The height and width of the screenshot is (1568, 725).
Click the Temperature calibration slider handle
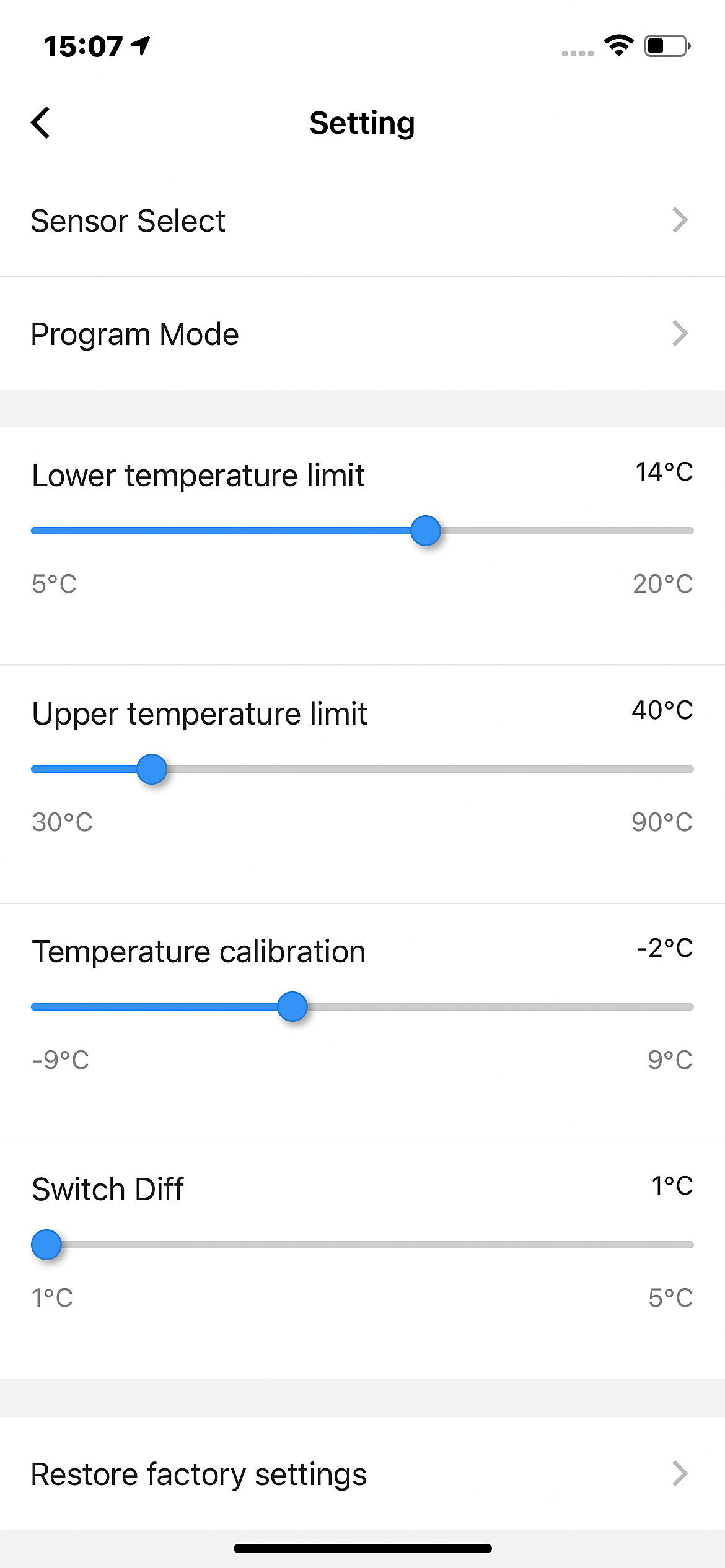click(x=292, y=1007)
